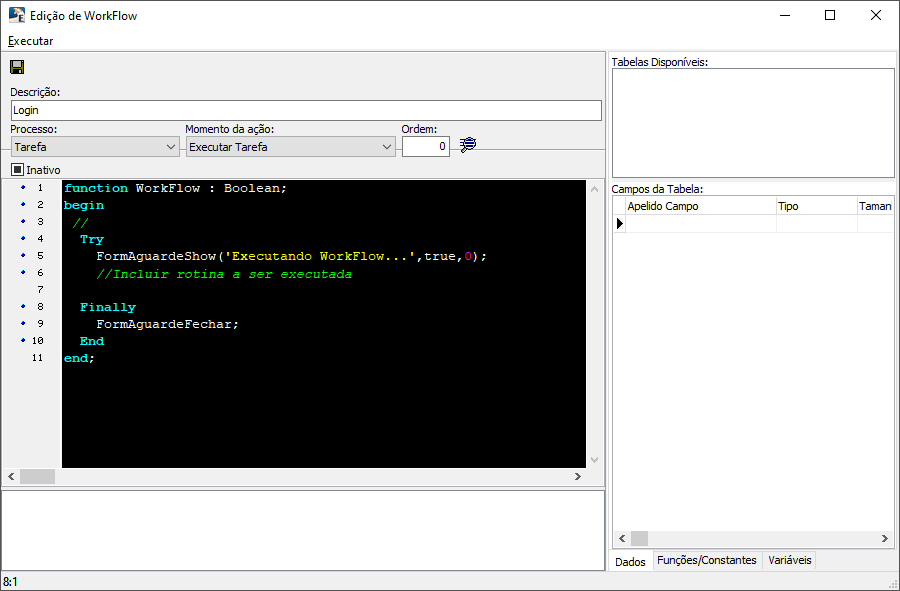
Task: Click the Ordem number field
Action: [426, 147]
